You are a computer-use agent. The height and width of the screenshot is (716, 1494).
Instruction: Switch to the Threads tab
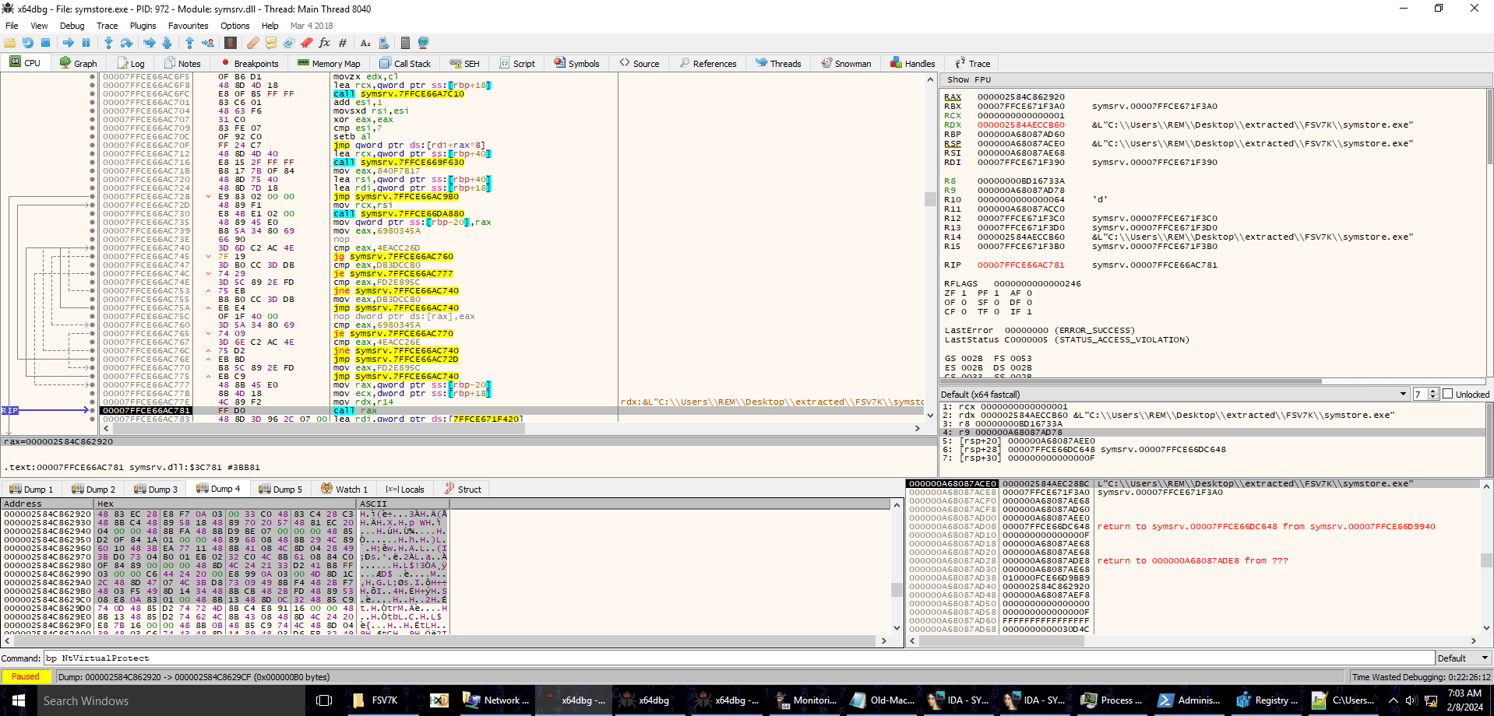click(778, 63)
